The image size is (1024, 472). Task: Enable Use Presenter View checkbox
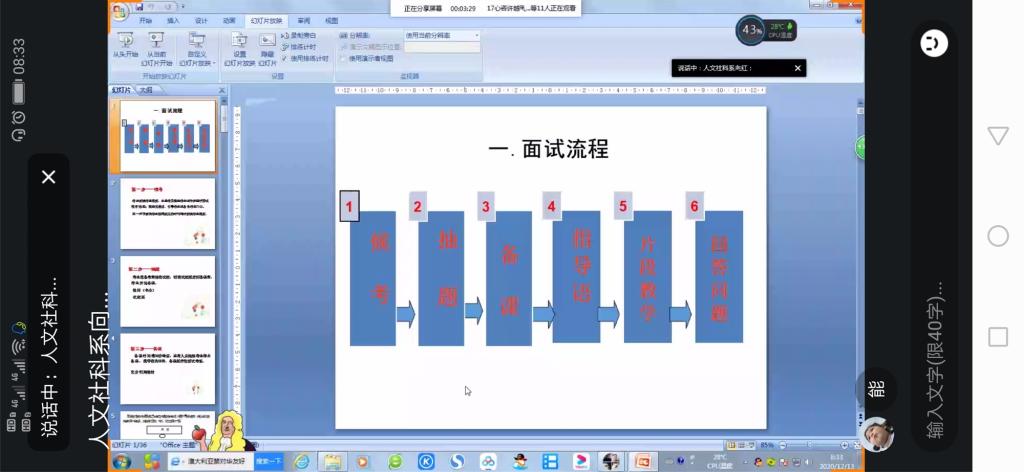(343, 58)
